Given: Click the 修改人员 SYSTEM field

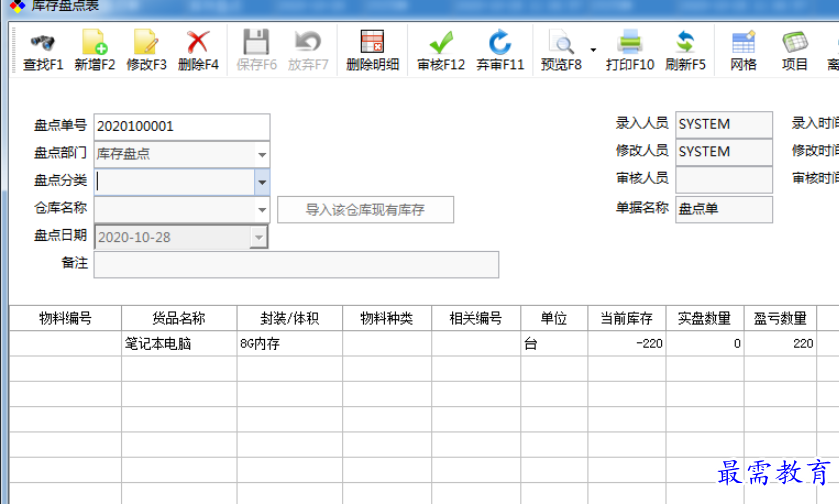Looking at the screenshot, I should pos(724,152).
